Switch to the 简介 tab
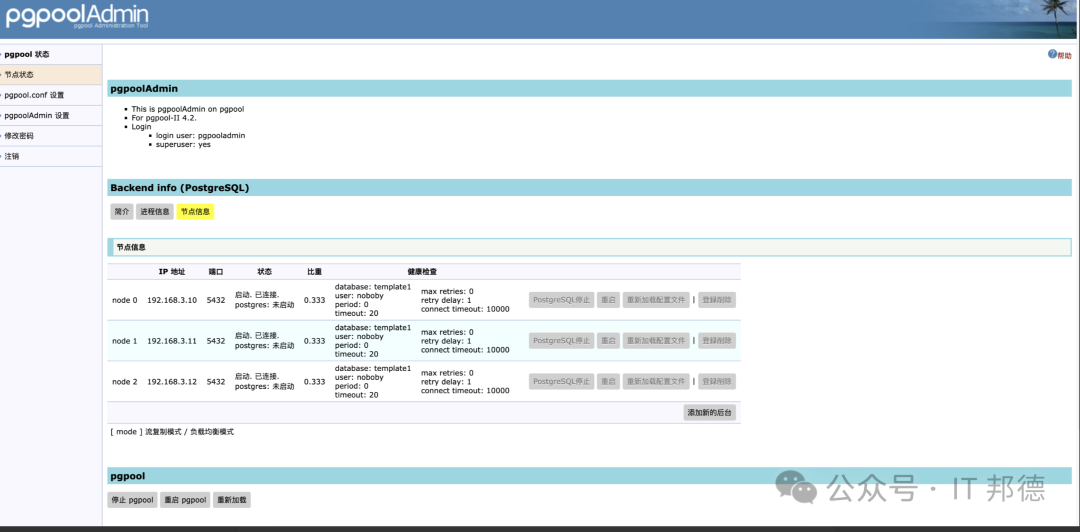This screenshot has height=532, width=1080. [x=122, y=212]
